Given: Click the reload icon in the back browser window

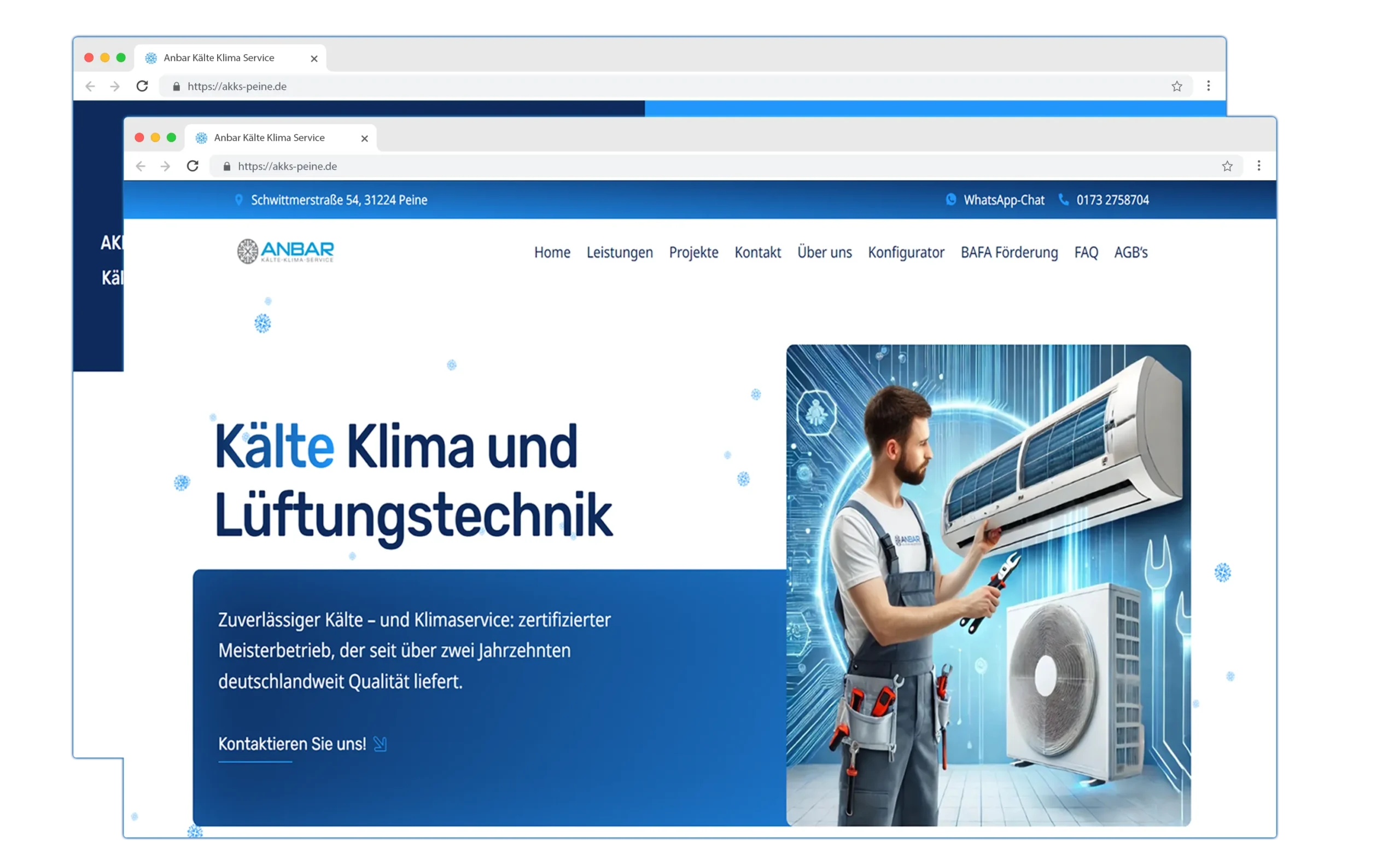Looking at the screenshot, I should coord(142,86).
